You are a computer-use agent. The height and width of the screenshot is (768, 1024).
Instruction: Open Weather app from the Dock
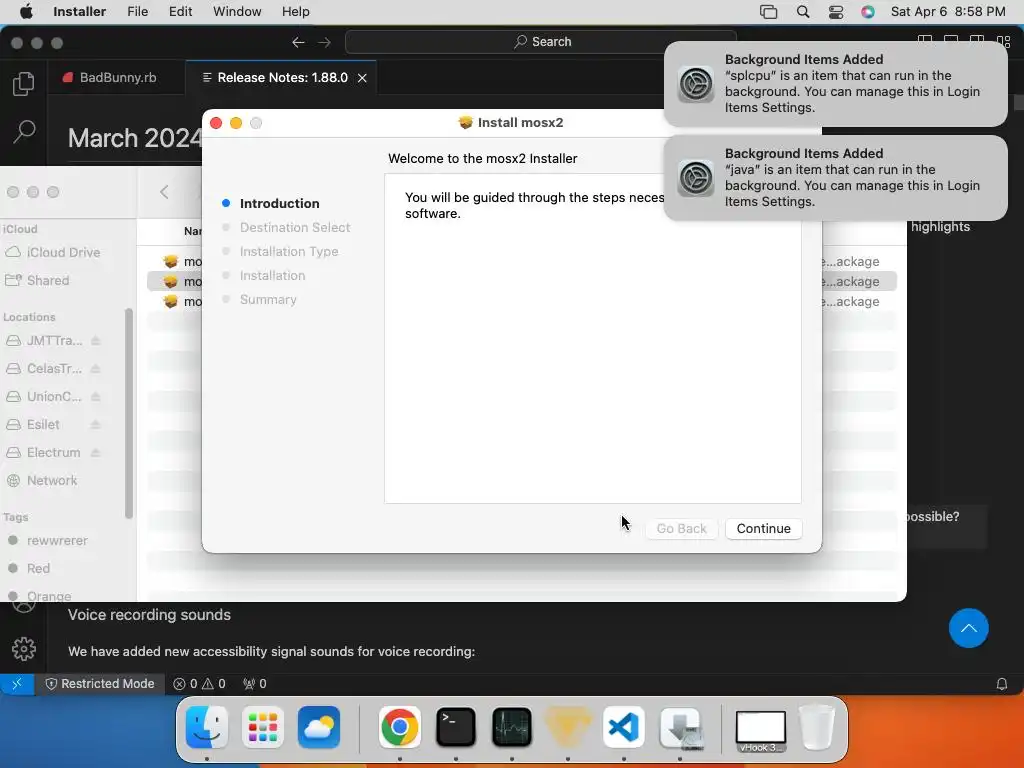point(319,727)
